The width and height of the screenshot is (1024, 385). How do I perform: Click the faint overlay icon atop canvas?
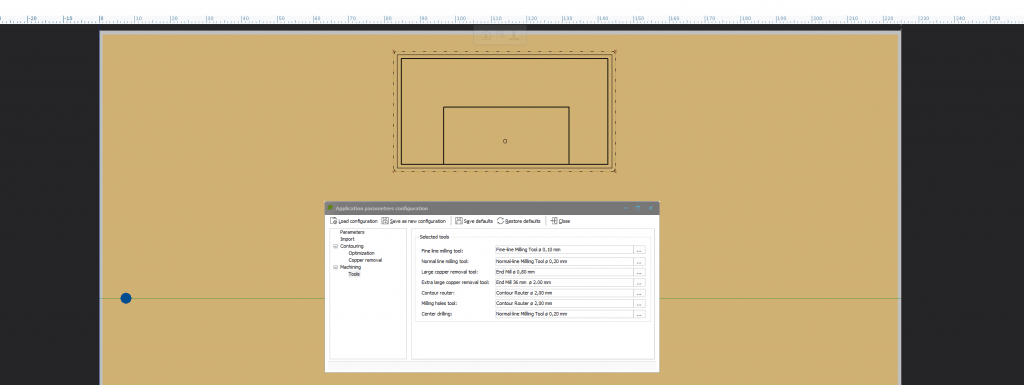pos(500,35)
